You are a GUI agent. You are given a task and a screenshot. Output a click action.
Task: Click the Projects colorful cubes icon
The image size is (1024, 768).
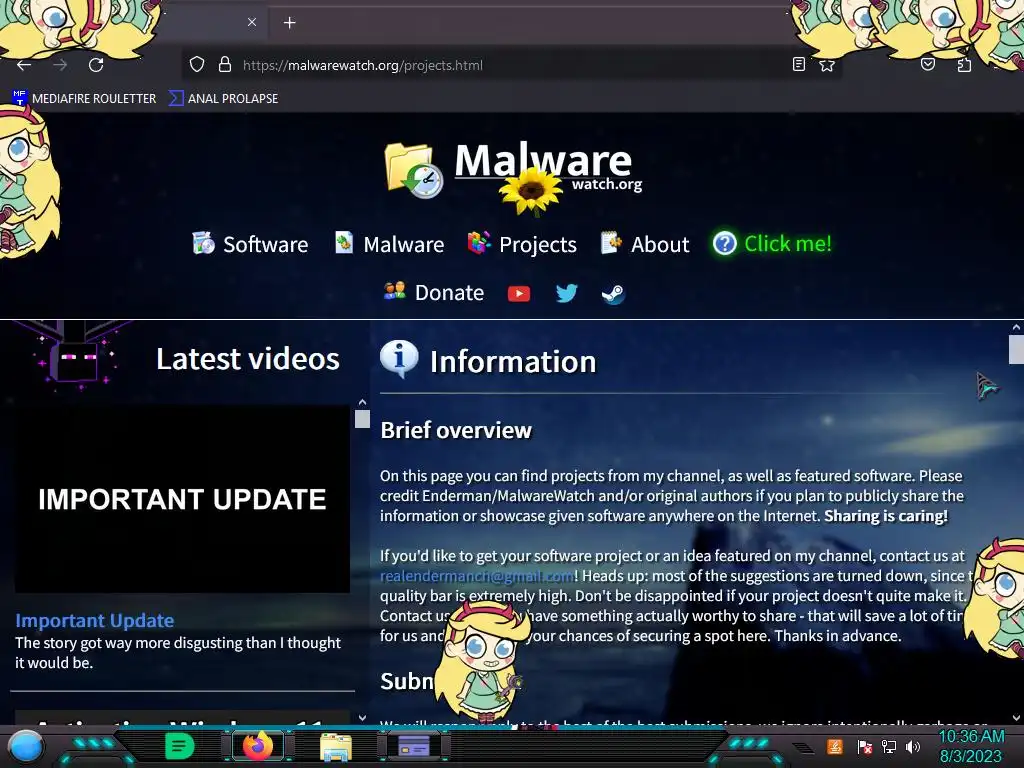tap(479, 243)
